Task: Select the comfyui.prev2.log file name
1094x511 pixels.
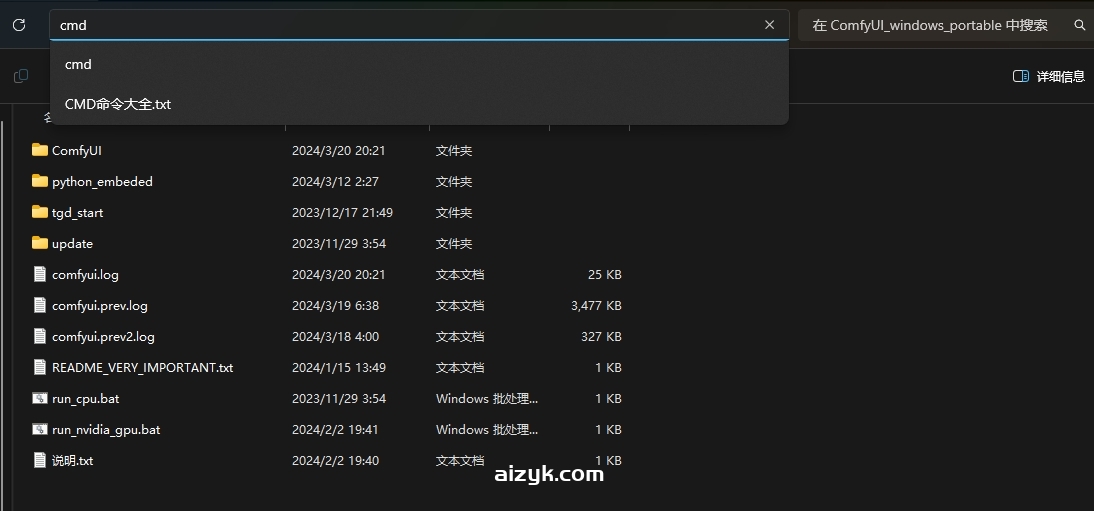Action: pyautogui.click(x=103, y=336)
